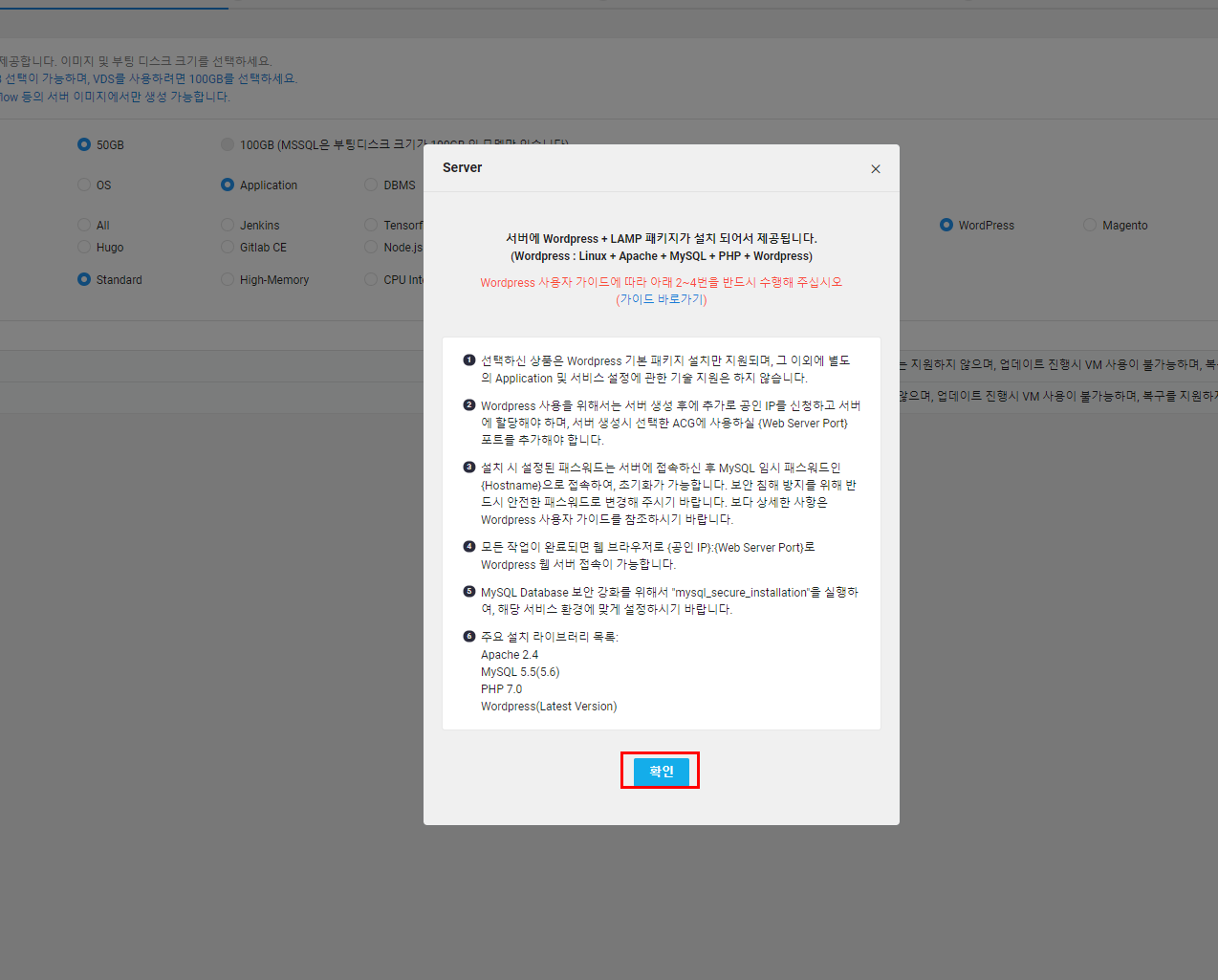This screenshot has width=1218, height=980.
Task: Choose the High-Memory server type
Action: (x=228, y=279)
